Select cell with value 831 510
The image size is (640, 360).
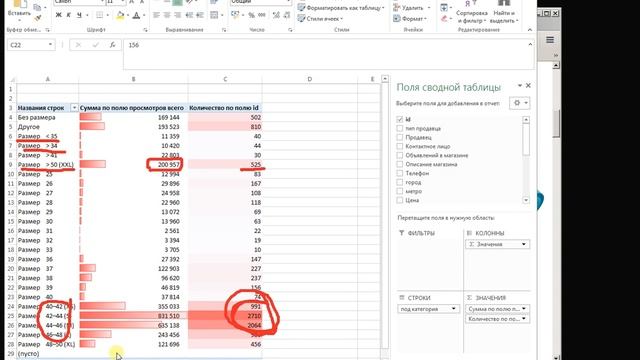(133, 316)
